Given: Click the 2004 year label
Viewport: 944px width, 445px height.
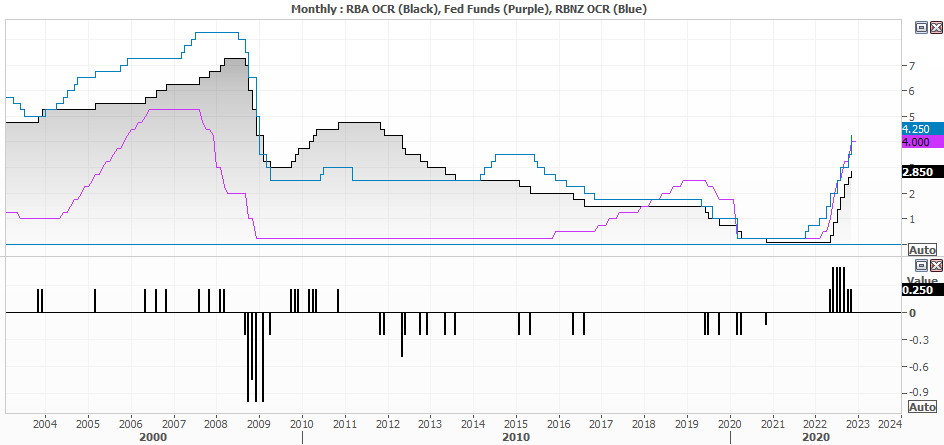Looking at the screenshot, I should click(x=45, y=423).
